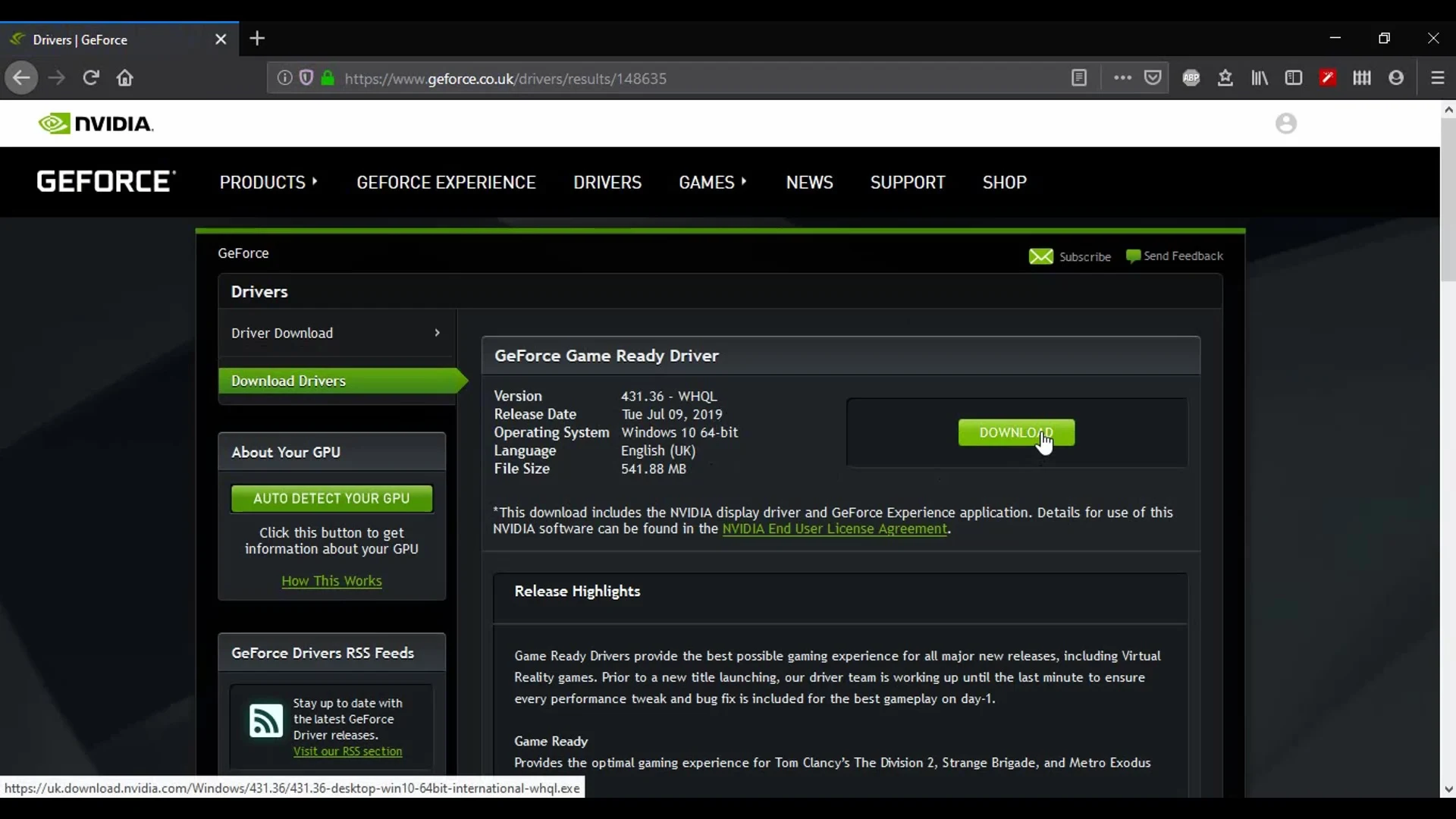Screen dimensions: 1456x819
Task: Open new tab with the plus icon
Action: click(257, 39)
